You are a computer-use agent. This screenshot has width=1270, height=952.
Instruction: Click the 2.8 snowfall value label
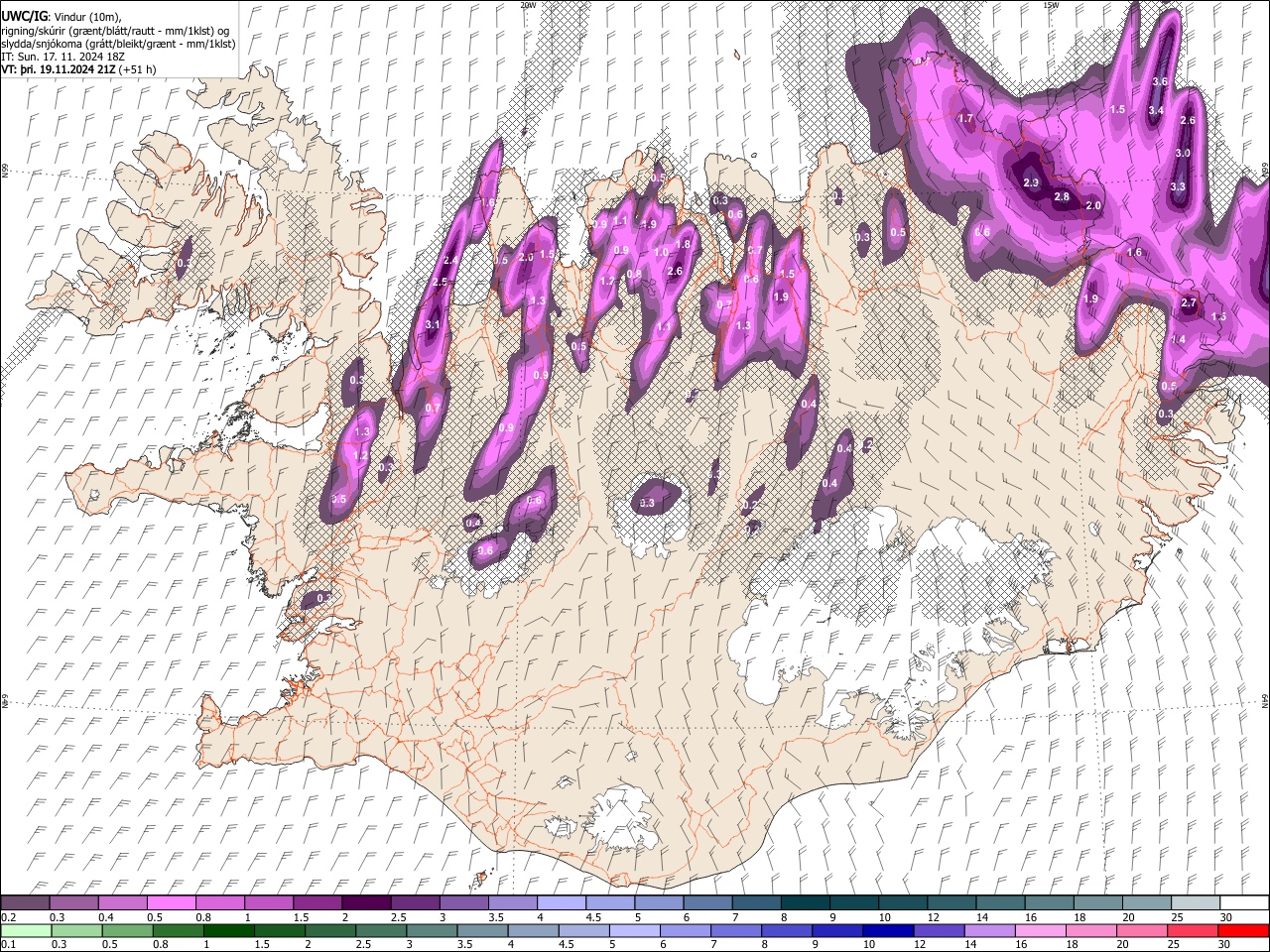pyautogui.click(x=1062, y=196)
